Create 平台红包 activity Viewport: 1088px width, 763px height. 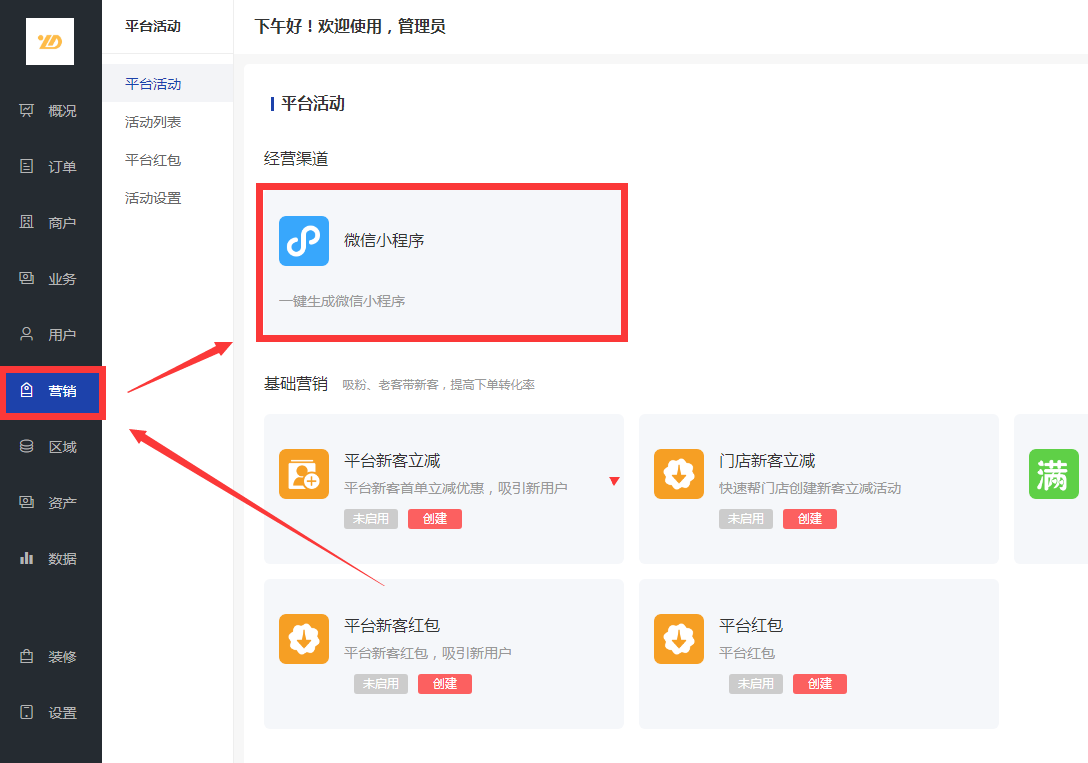819,684
